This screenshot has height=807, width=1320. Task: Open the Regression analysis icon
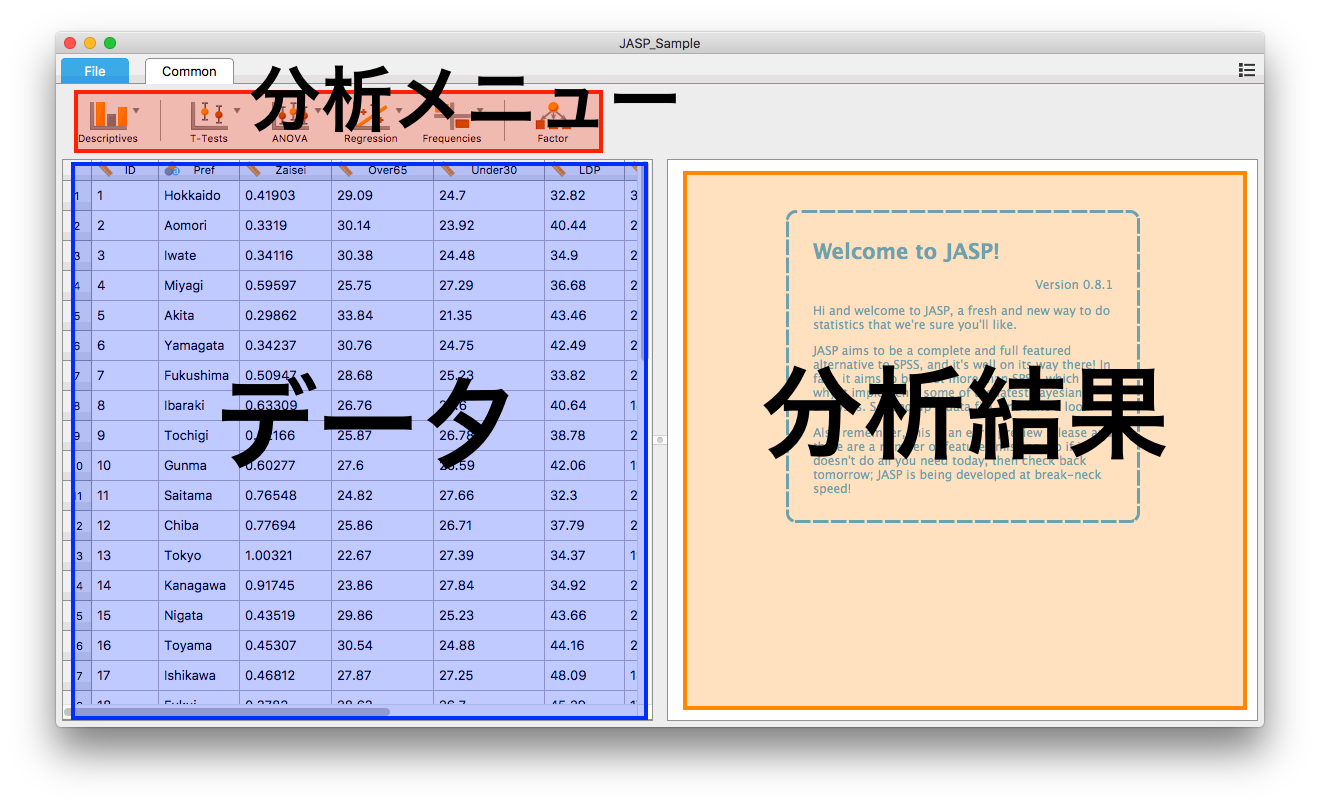(x=370, y=117)
